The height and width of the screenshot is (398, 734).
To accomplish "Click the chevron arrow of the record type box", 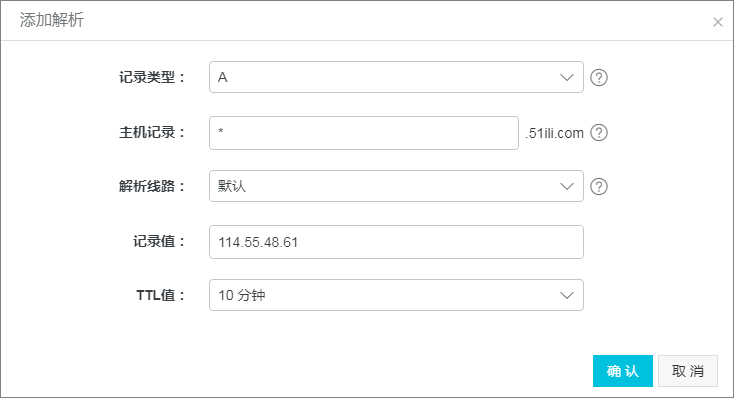I will [567, 77].
